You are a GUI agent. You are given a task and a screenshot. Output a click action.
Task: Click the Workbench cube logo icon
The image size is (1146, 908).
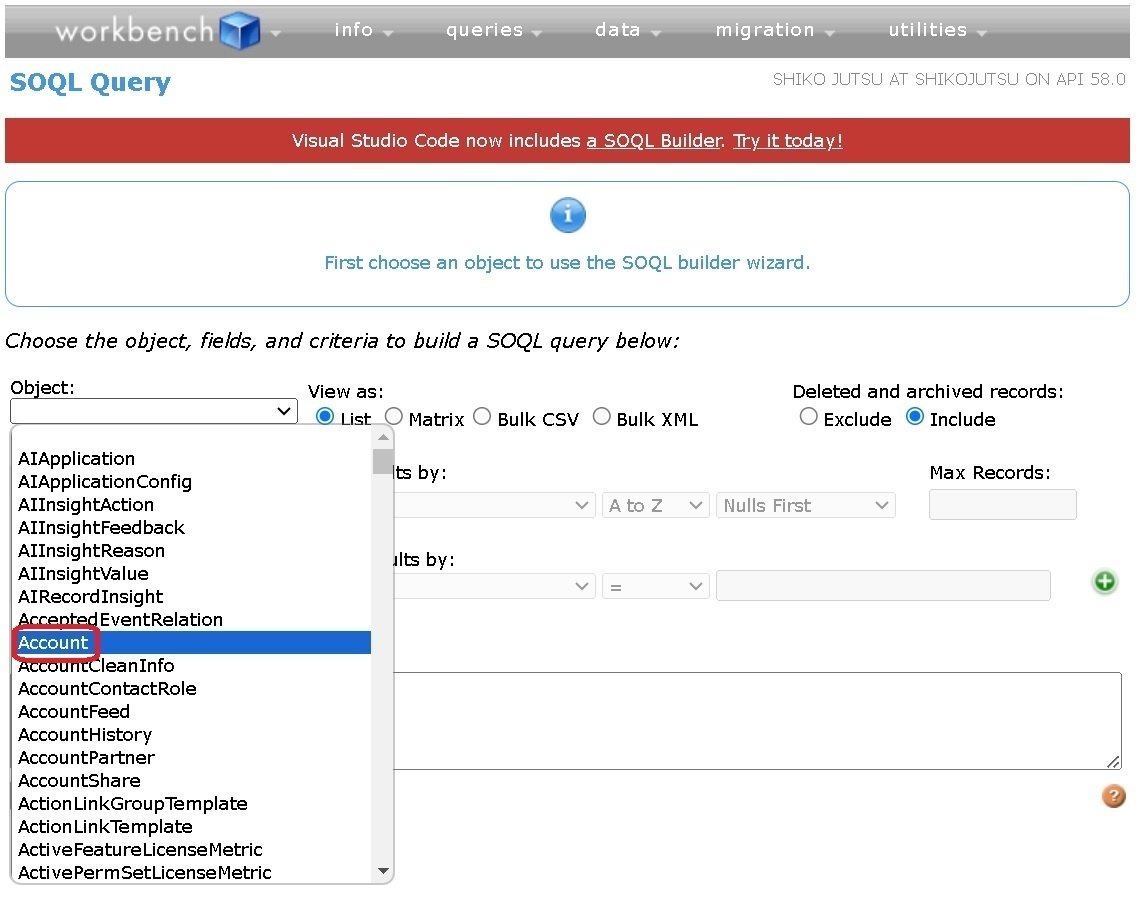tap(240, 31)
